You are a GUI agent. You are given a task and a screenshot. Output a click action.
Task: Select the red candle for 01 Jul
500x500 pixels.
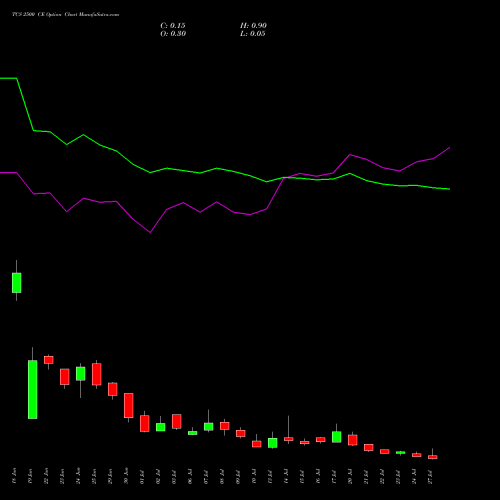pyautogui.click(x=145, y=424)
